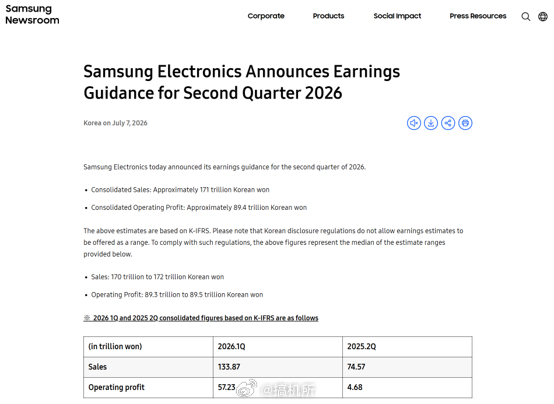Screen dimensions: 554x404
Task: Click the article headline title
Action: (242, 82)
